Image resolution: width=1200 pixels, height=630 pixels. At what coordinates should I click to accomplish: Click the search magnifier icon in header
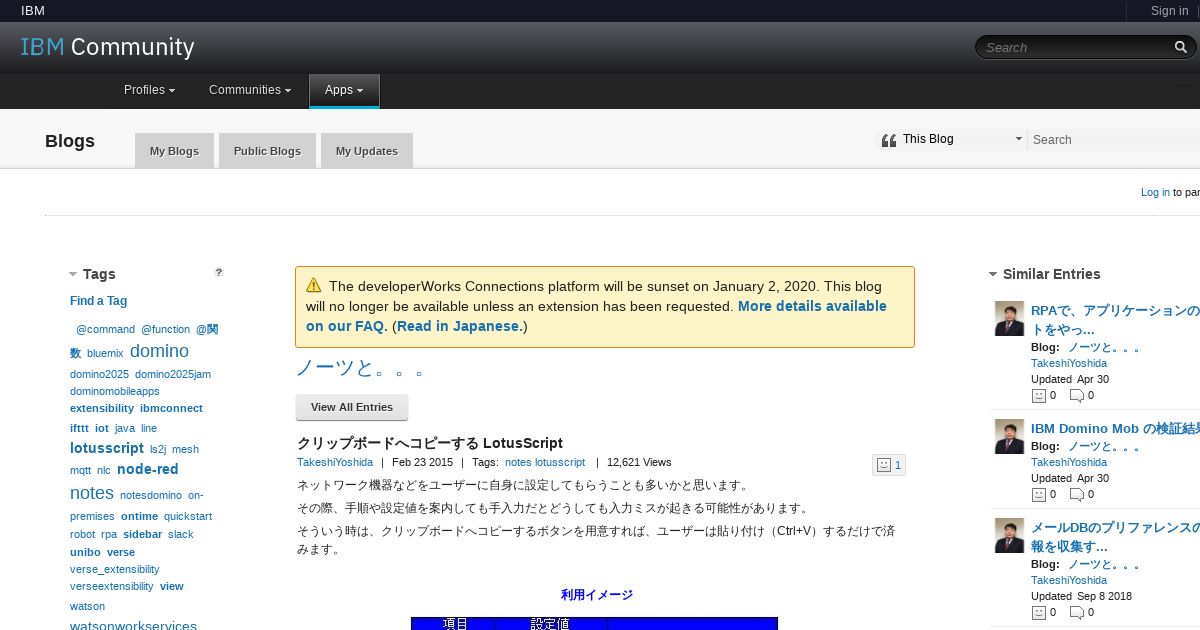point(1181,47)
